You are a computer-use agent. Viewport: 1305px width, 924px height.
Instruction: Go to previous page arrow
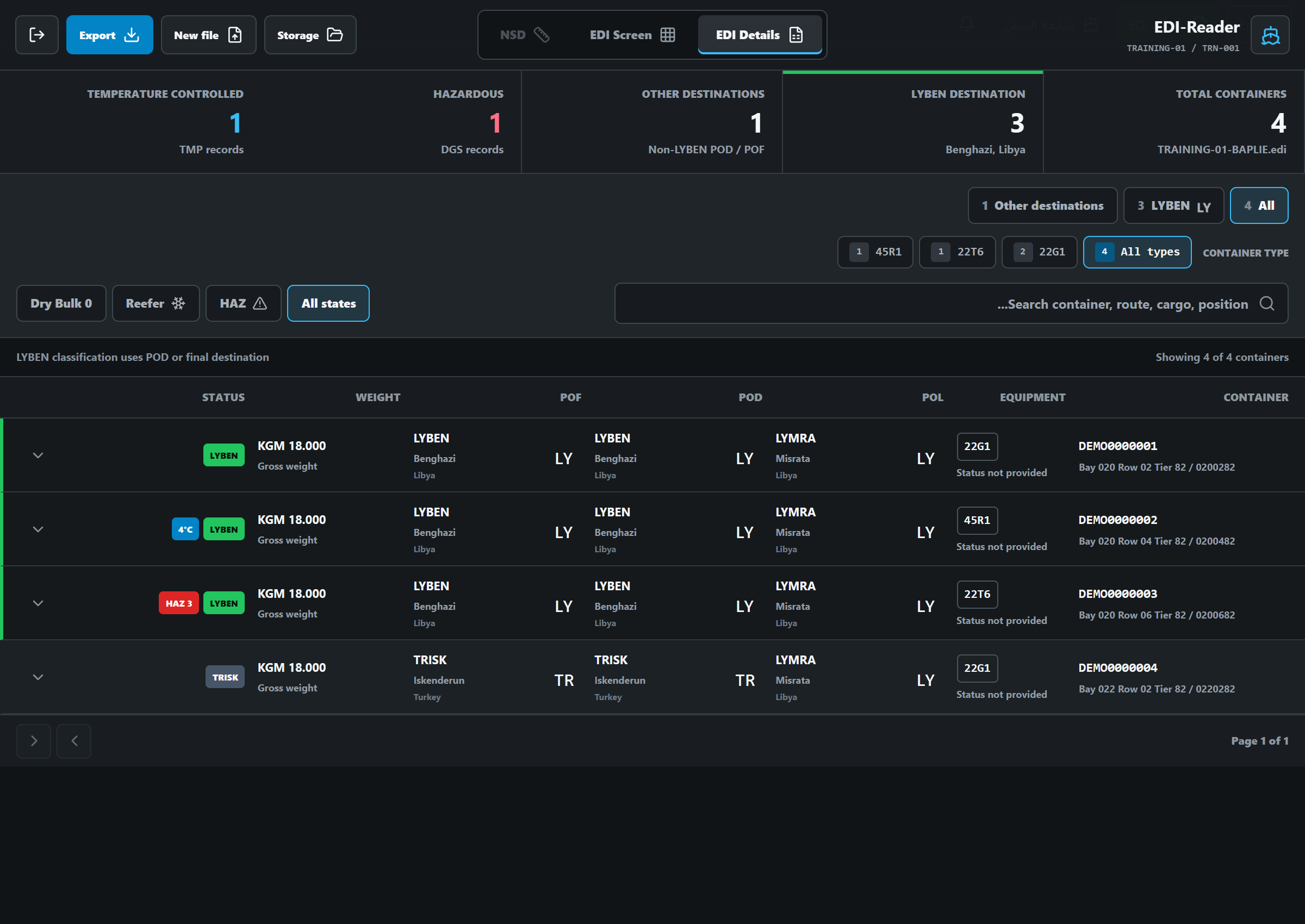click(x=74, y=741)
